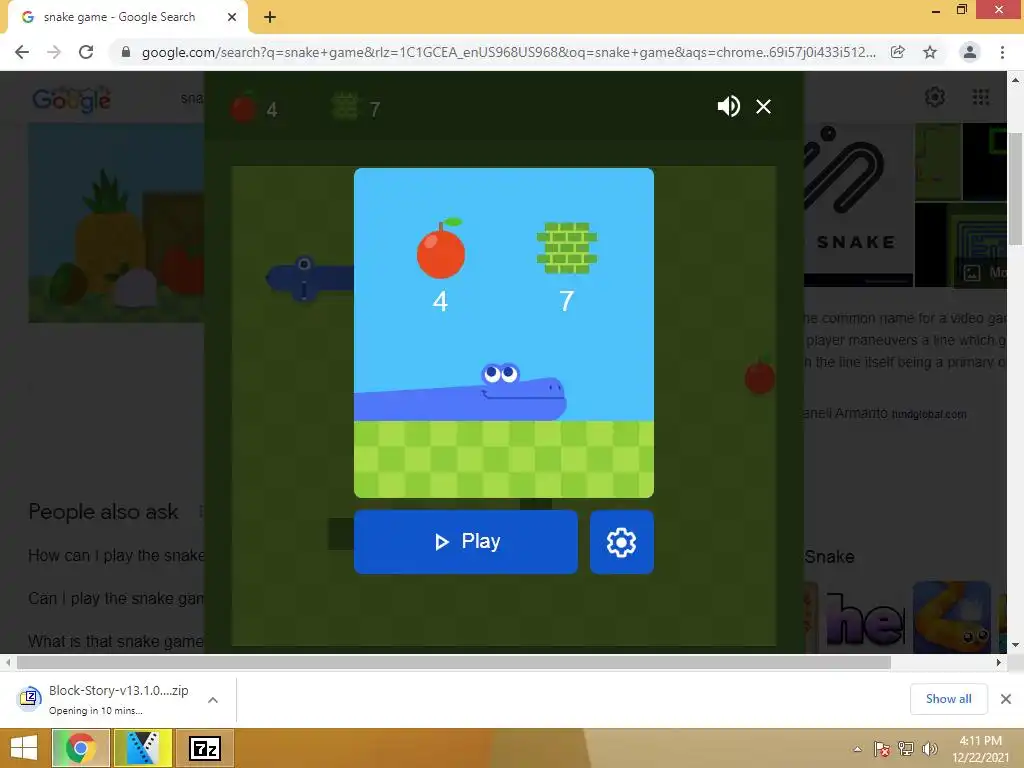Select the snake game Google Search tab
The image size is (1024, 768).
click(x=120, y=17)
